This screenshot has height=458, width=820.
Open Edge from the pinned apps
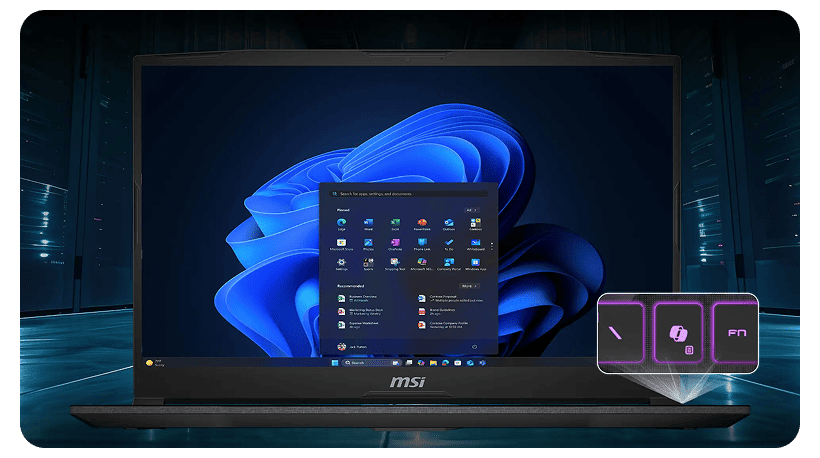pyautogui.click(x=342, y=223)
